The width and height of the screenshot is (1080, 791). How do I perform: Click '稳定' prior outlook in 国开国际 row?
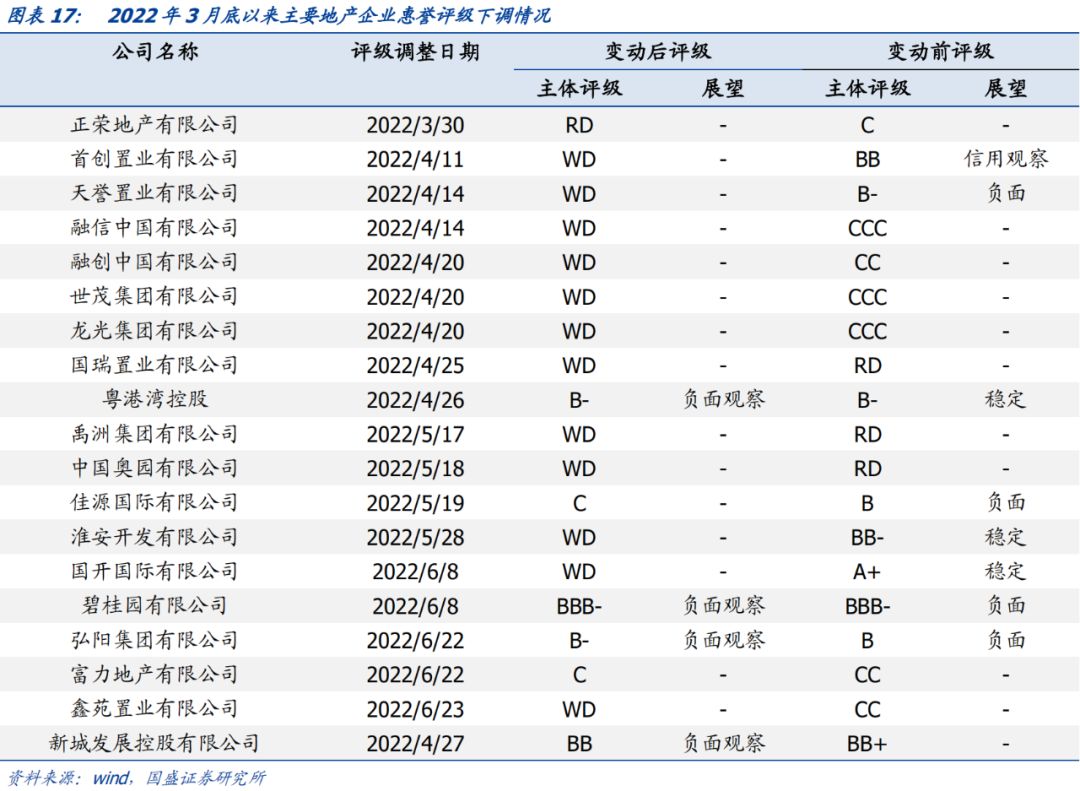[x=1006, y=571]
